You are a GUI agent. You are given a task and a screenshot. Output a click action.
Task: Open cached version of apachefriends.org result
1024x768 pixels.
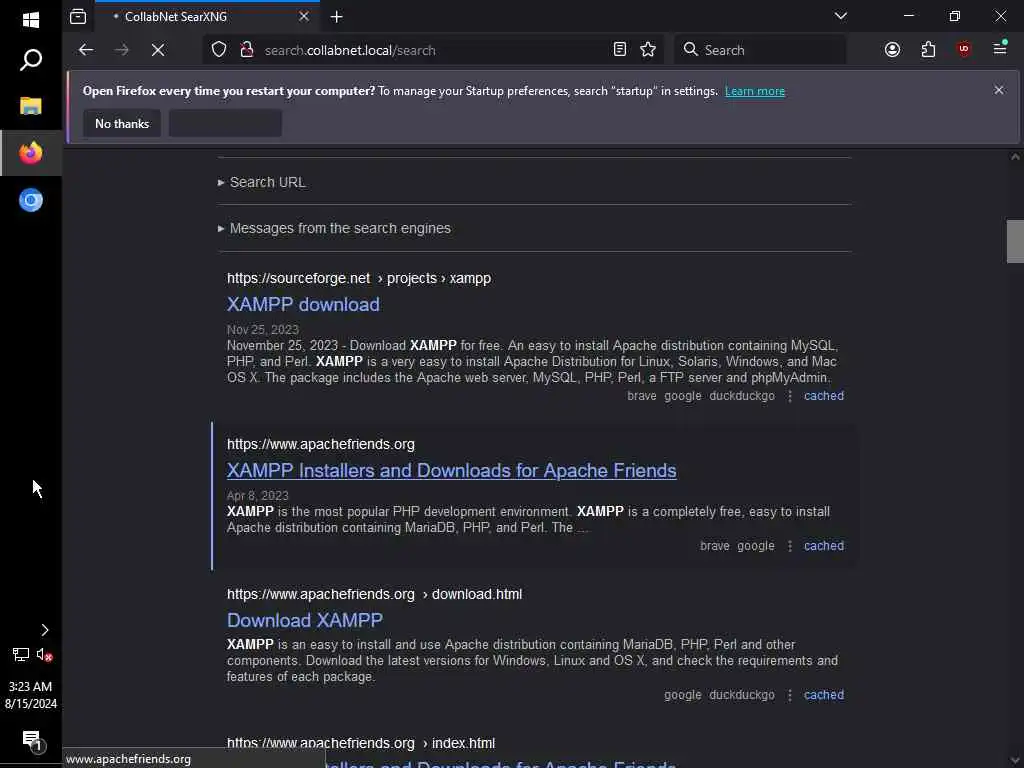(824, 546)
